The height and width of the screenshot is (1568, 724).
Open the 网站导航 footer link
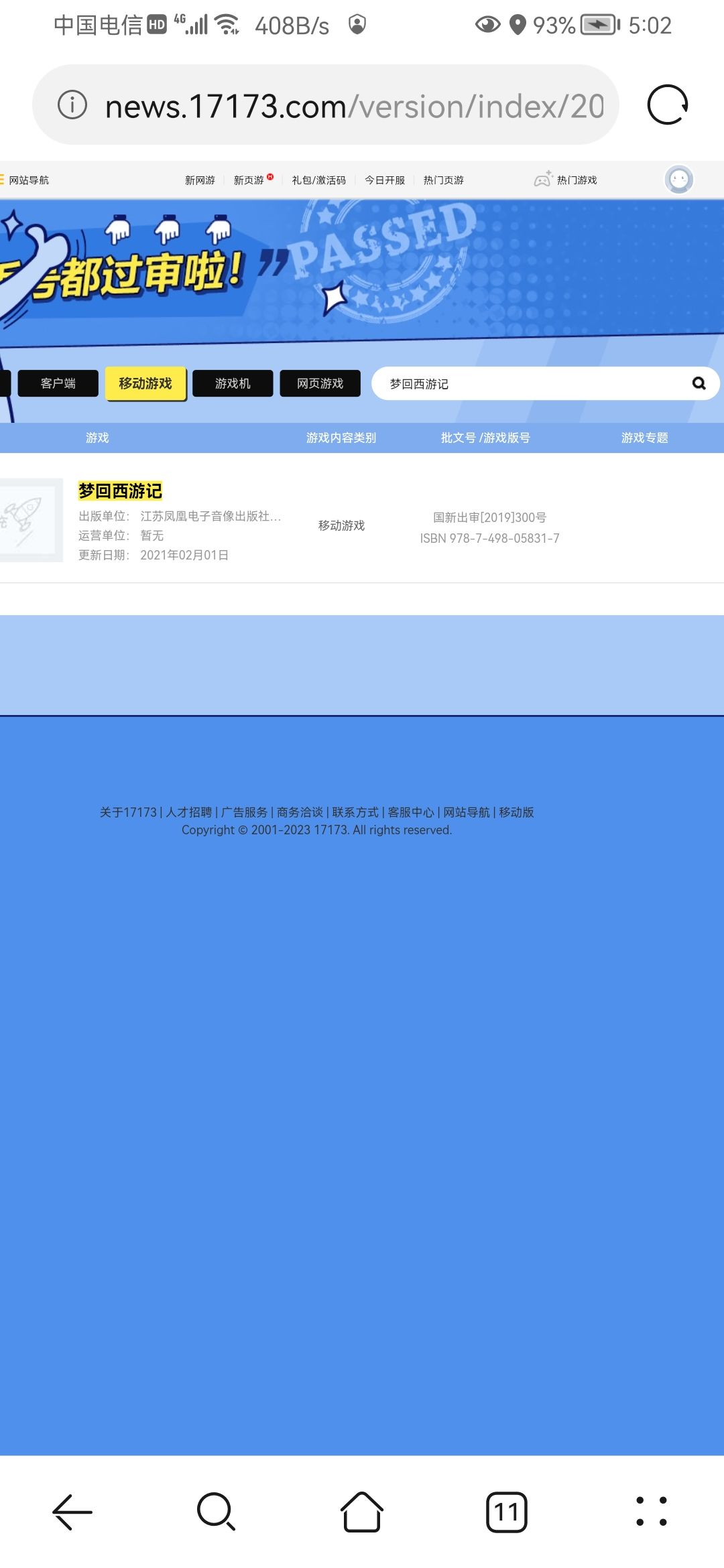click(x=467, y=812)
